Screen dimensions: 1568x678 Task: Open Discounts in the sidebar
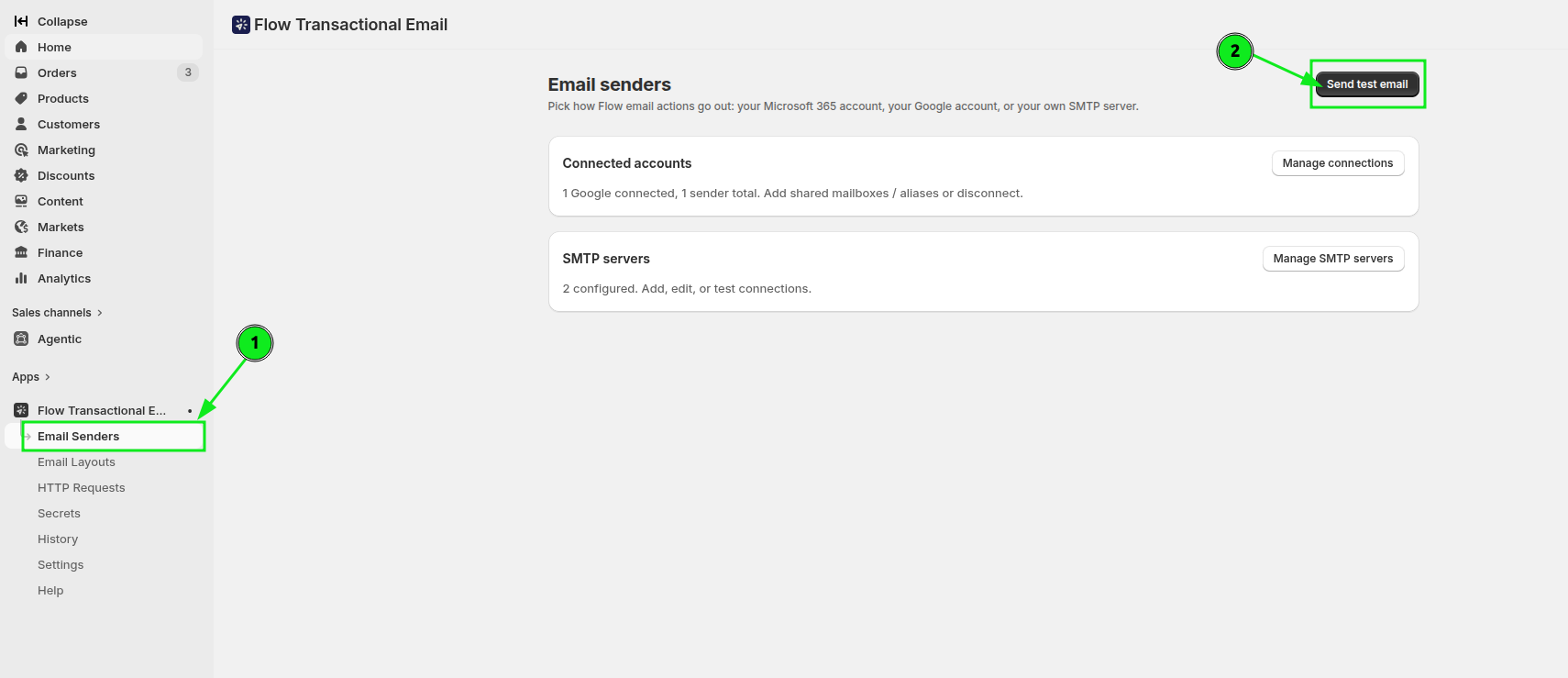point(104,175)
